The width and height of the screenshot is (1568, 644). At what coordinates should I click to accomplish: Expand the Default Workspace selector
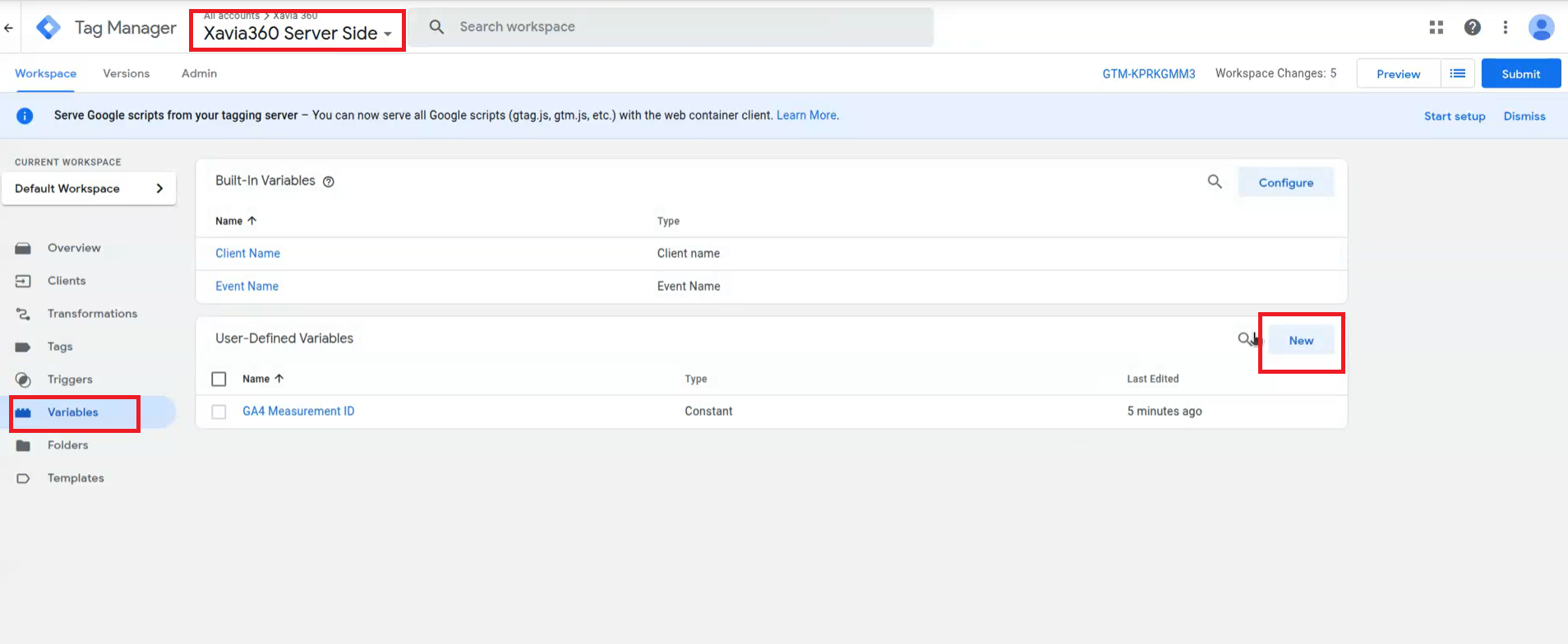(89, 188)
